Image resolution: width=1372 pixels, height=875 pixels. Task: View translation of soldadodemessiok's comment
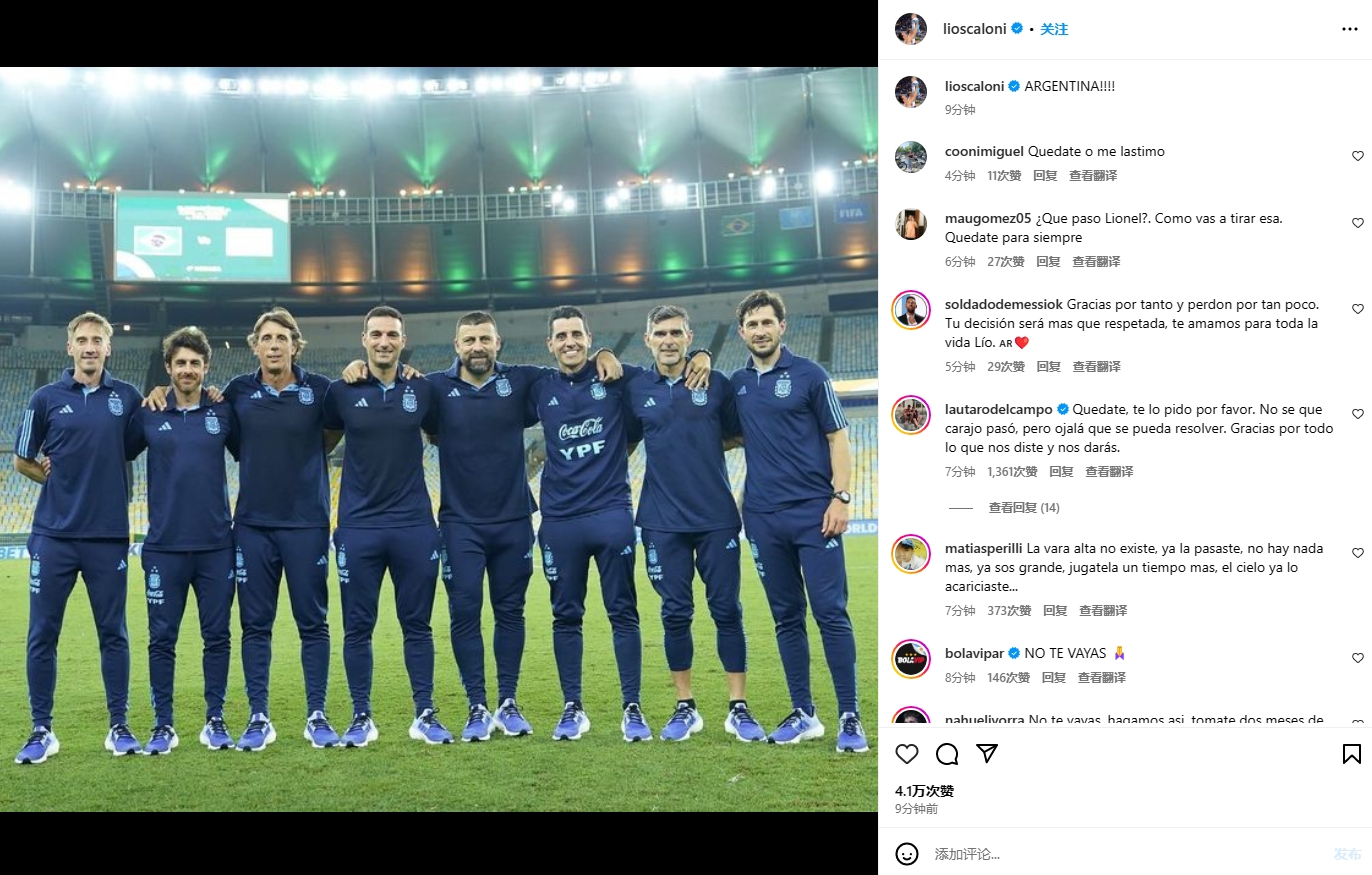1095,367
